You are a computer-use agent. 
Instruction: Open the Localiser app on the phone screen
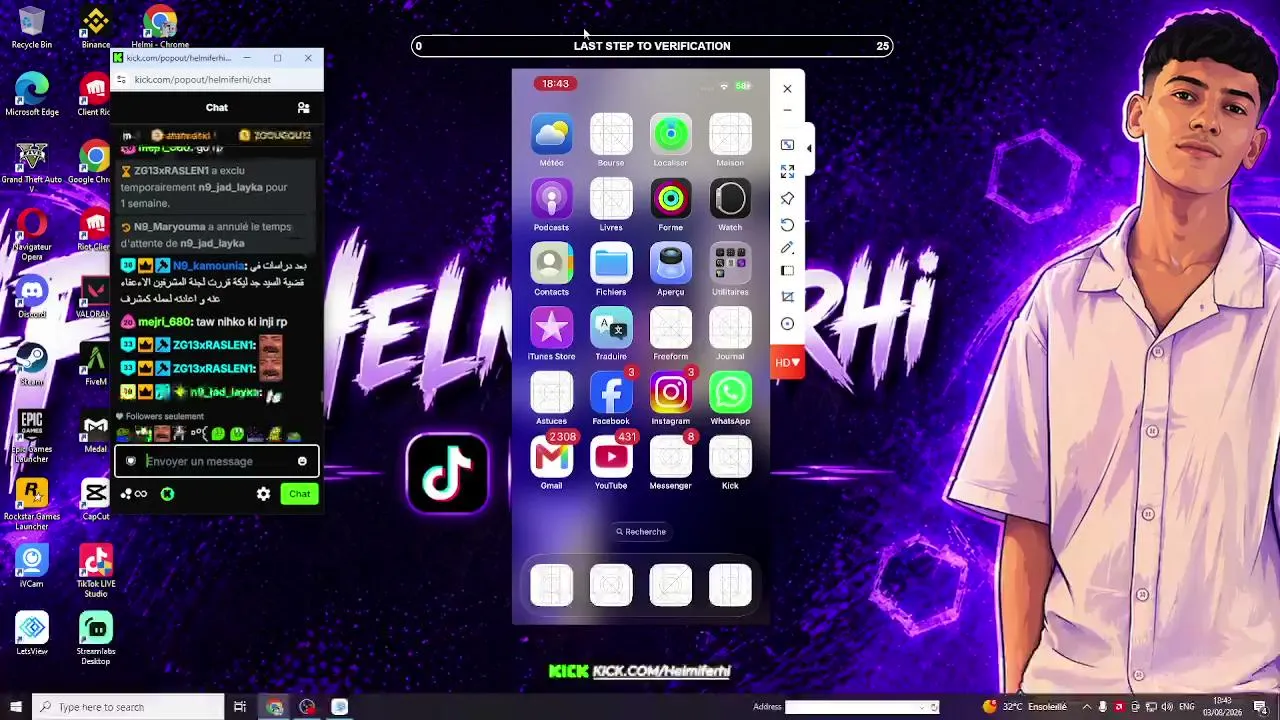pyautogui.click(x=670, y=134)
